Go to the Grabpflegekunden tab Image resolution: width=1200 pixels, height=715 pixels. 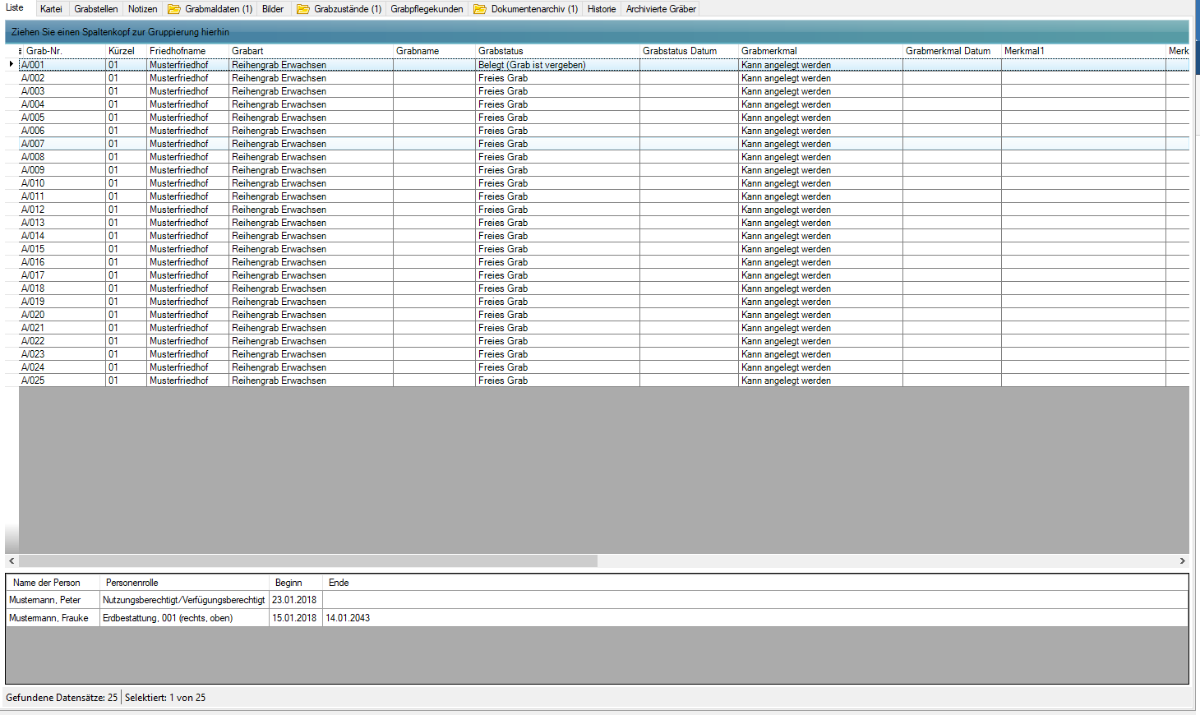click(427, 9)
